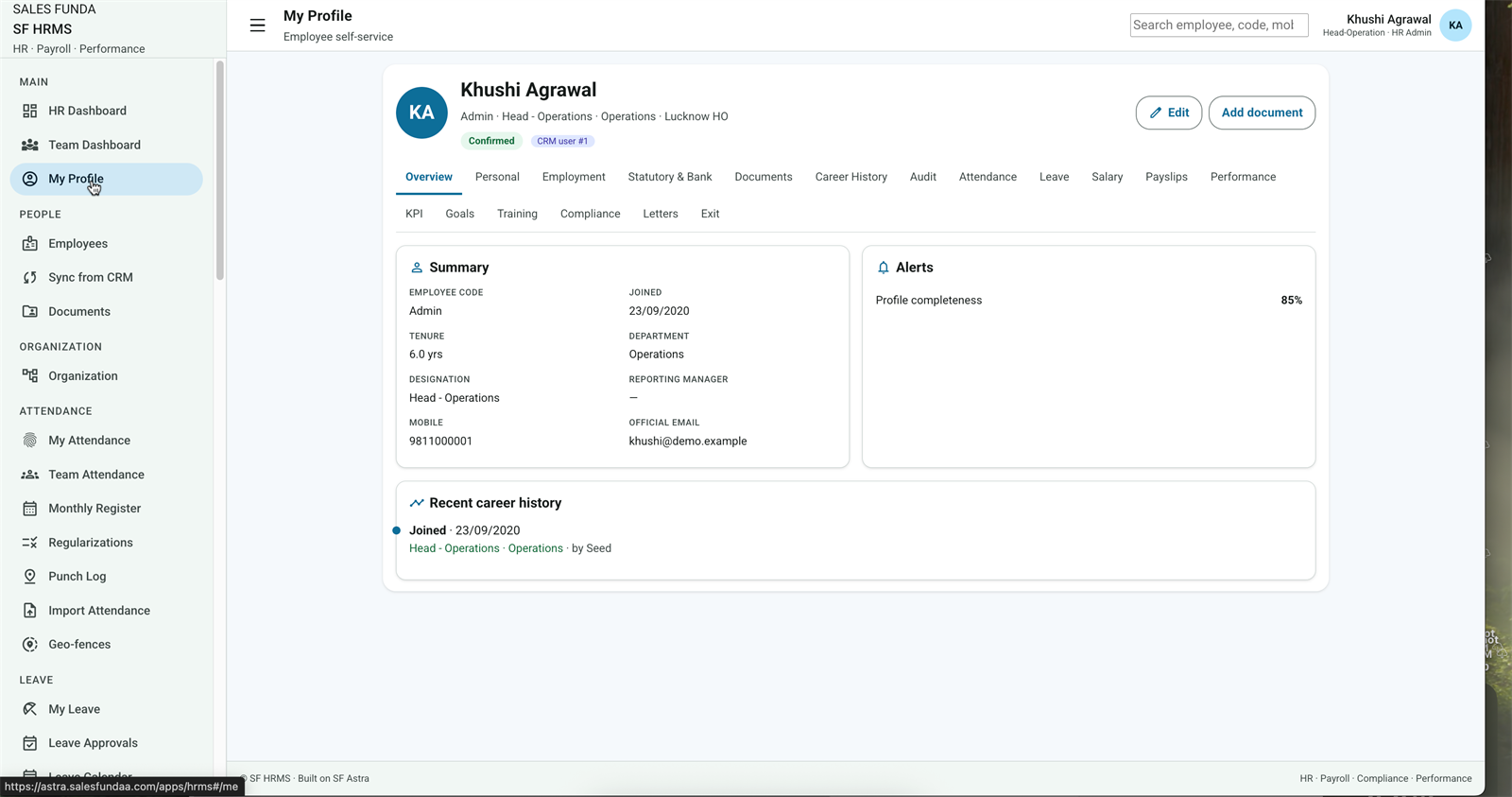This screenshot has width=1512, height=797.
Task: Open Leave Approvals in sidebar
Action: pyautogui.click(x=107, y=743)
